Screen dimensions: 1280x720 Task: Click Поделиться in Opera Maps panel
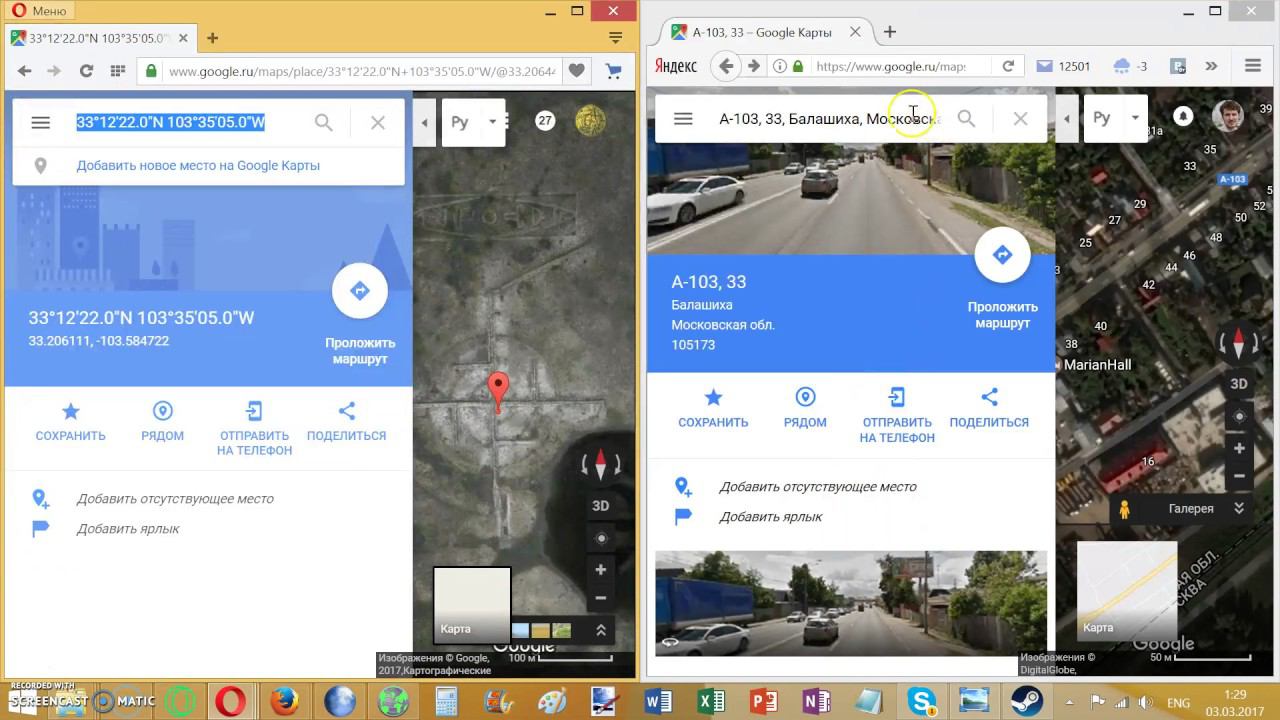click(346, 421)
